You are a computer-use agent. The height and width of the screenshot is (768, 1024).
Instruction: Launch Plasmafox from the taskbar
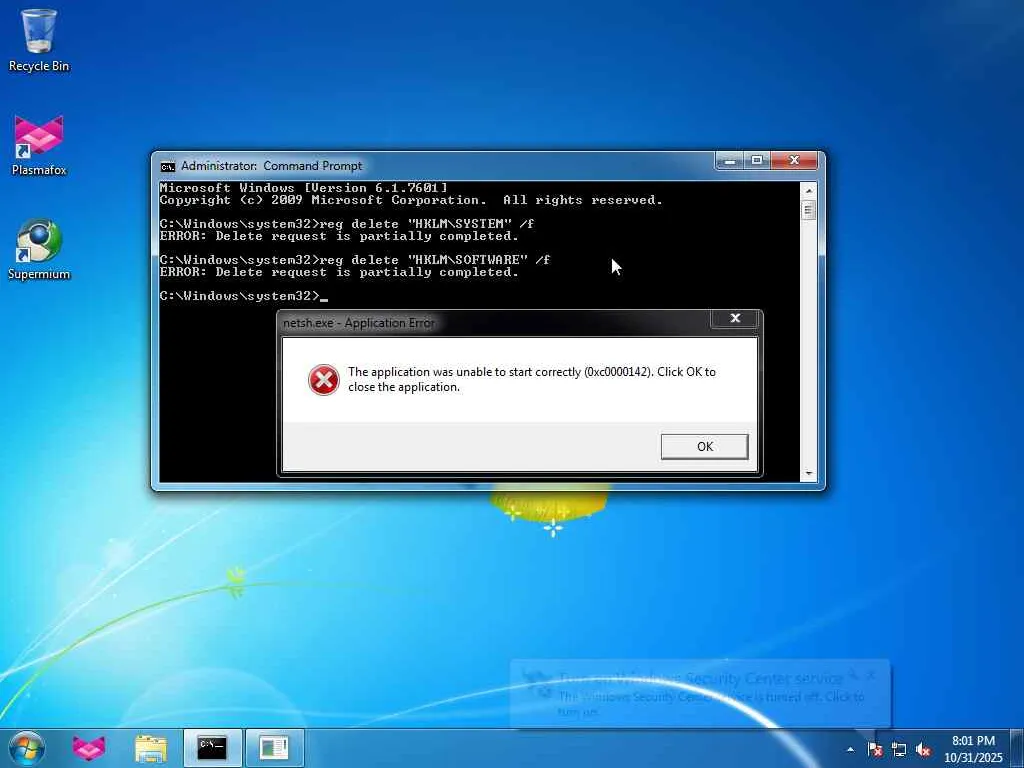[89, 748]
